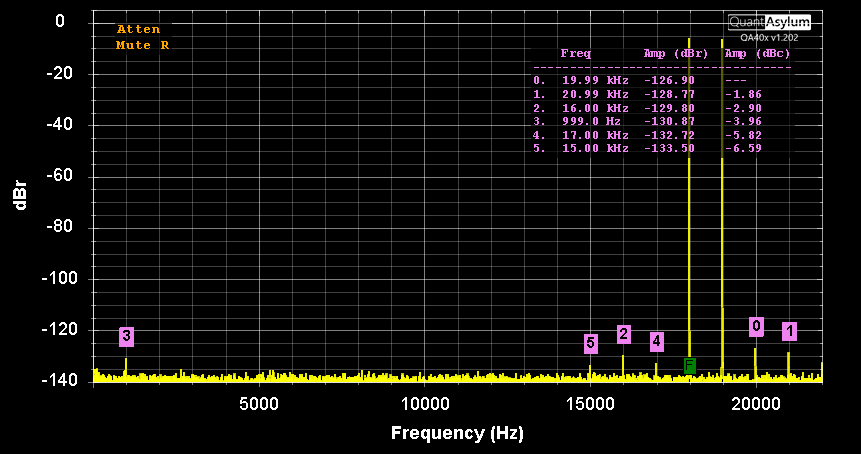This screenshot has width=861, height=454.
Task: Click the 19.99 kHz table entry
Action: tap(595, 80)
